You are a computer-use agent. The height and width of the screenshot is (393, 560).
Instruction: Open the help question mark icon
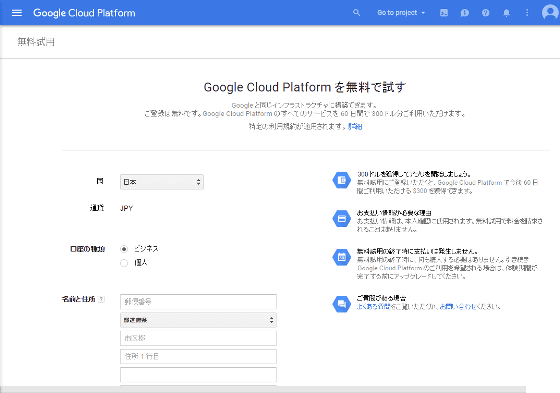(x=485, y=13)
